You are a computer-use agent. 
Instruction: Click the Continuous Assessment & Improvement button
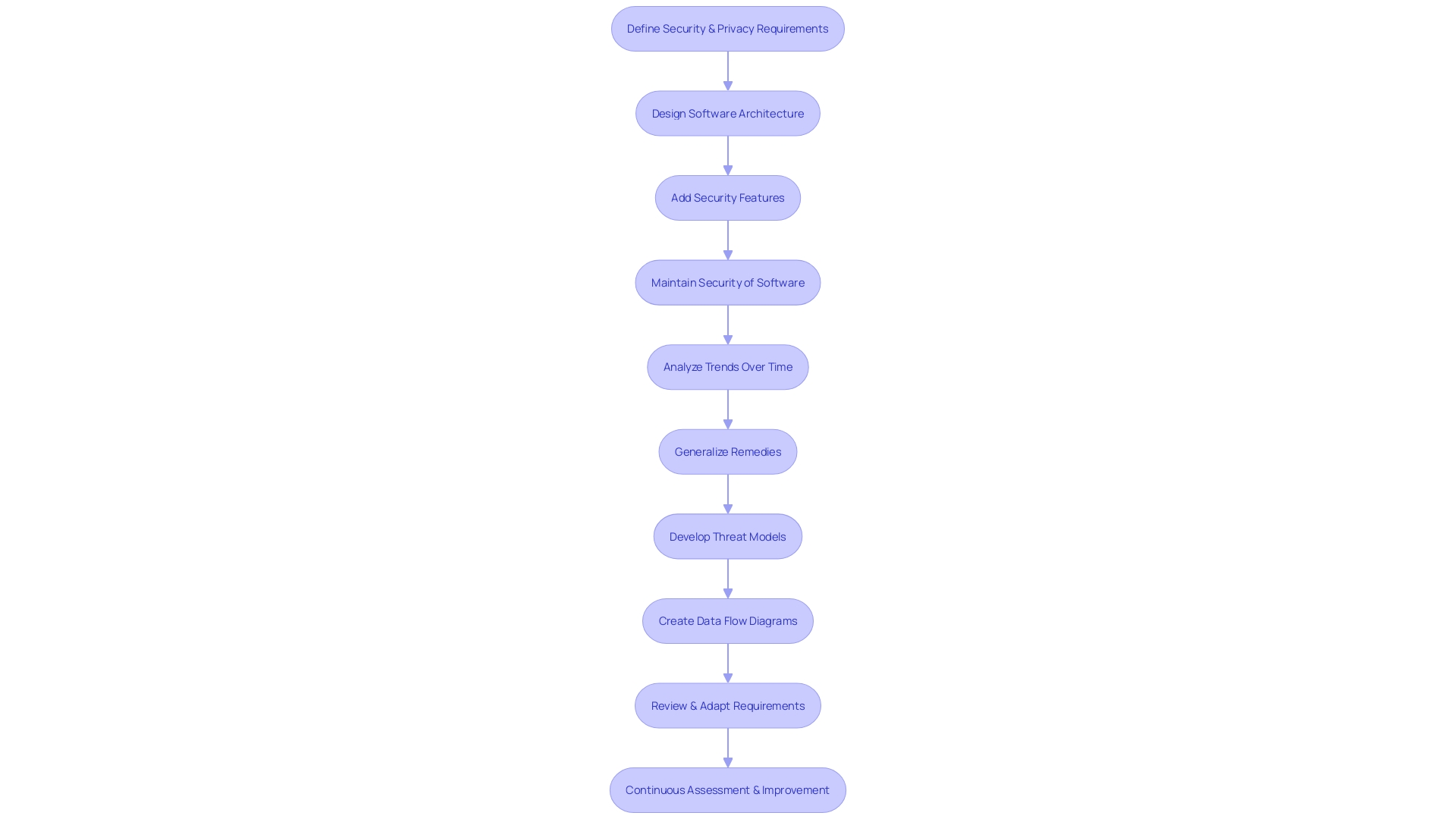(x=727, y=789)
